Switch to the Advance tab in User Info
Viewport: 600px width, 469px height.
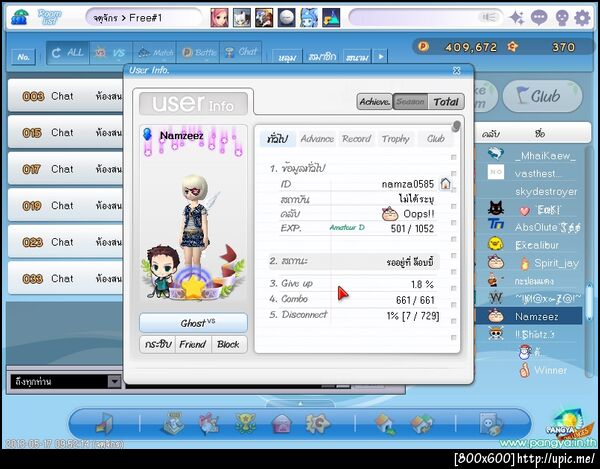click(x=317, y=138)
